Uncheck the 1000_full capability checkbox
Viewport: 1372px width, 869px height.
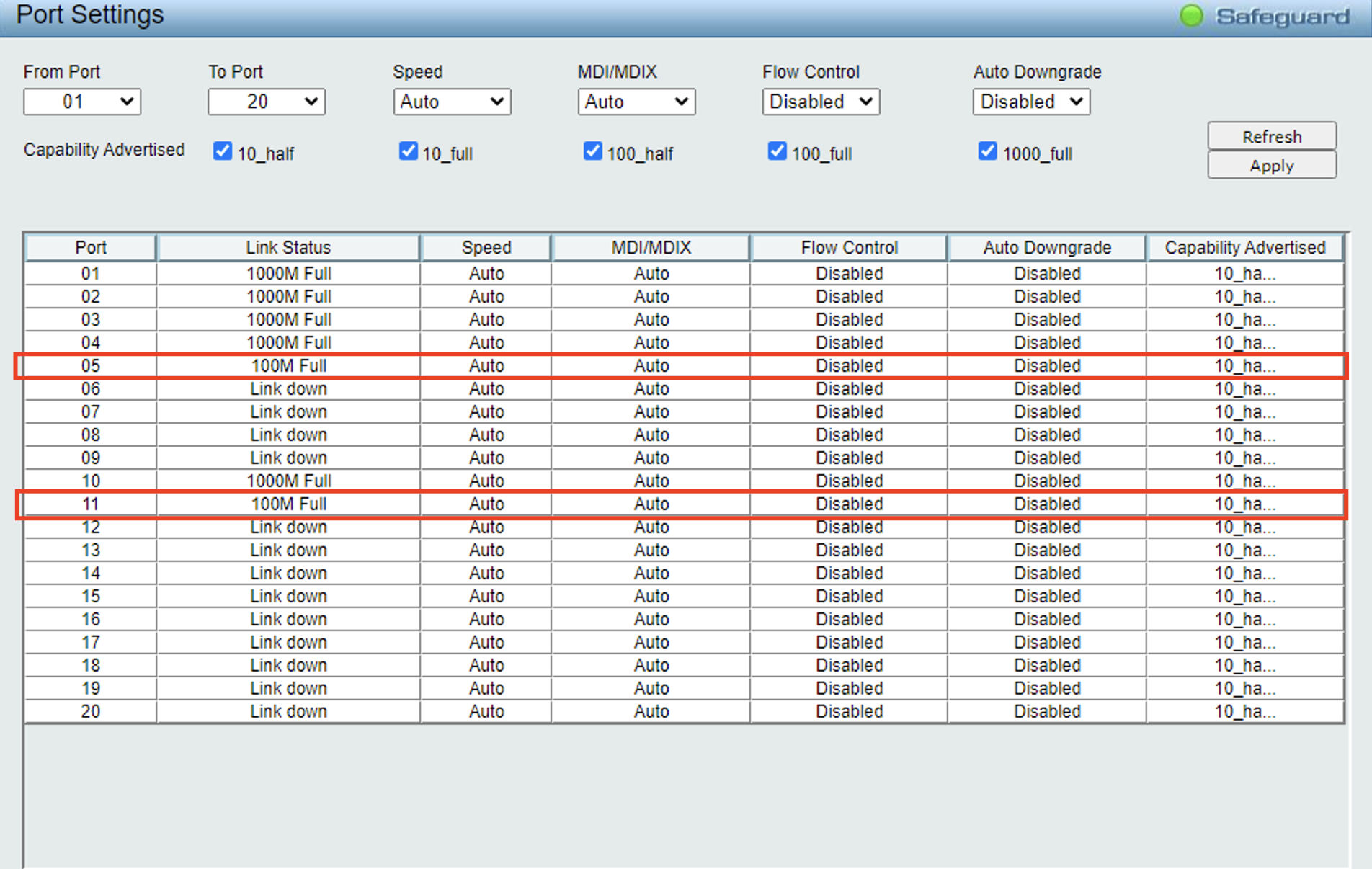(x=987, y=151)
